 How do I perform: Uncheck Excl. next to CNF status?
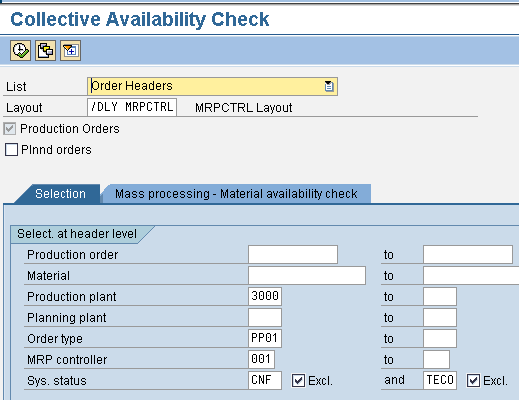coord(298,380)
